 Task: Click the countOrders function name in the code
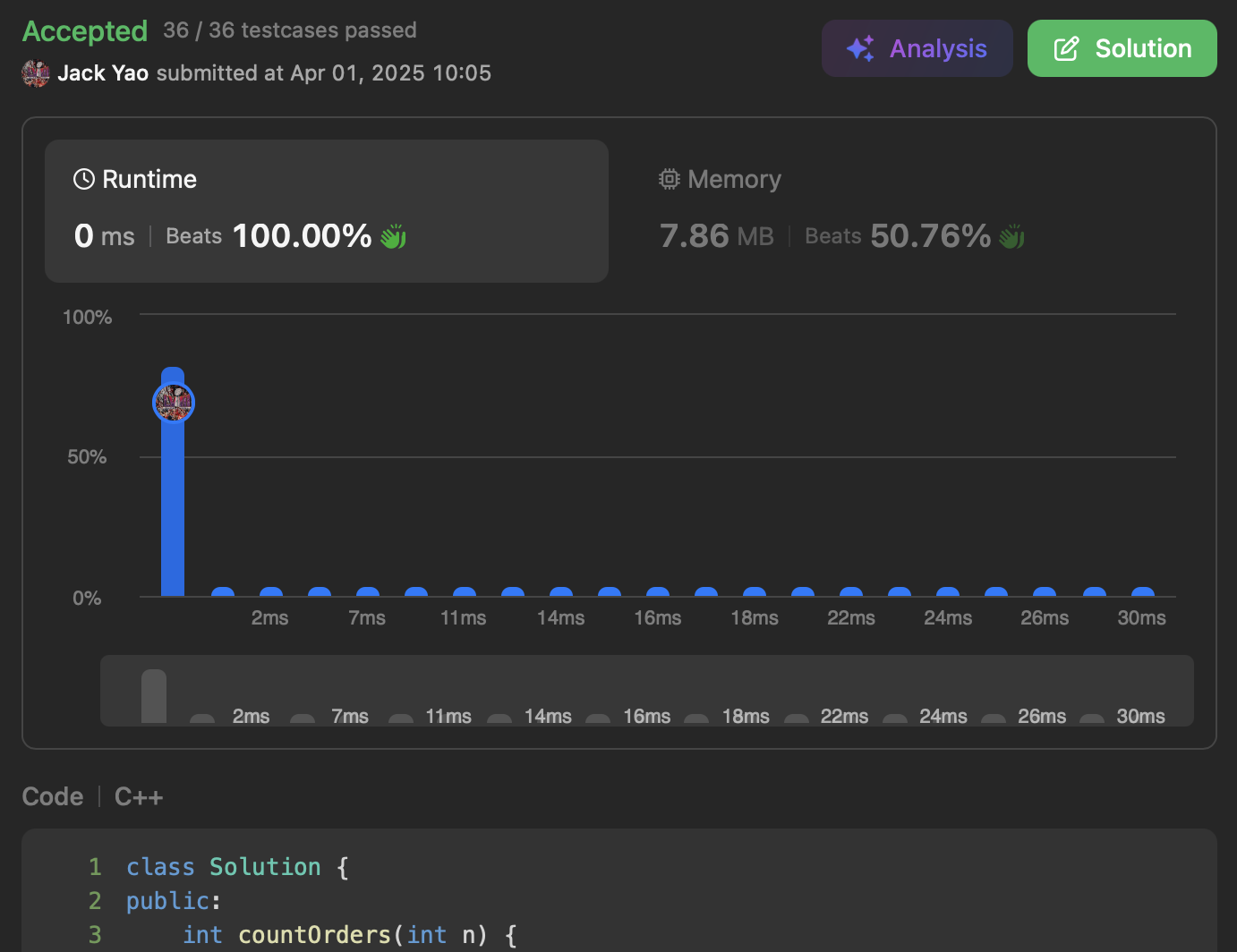(x=315, y=935)
